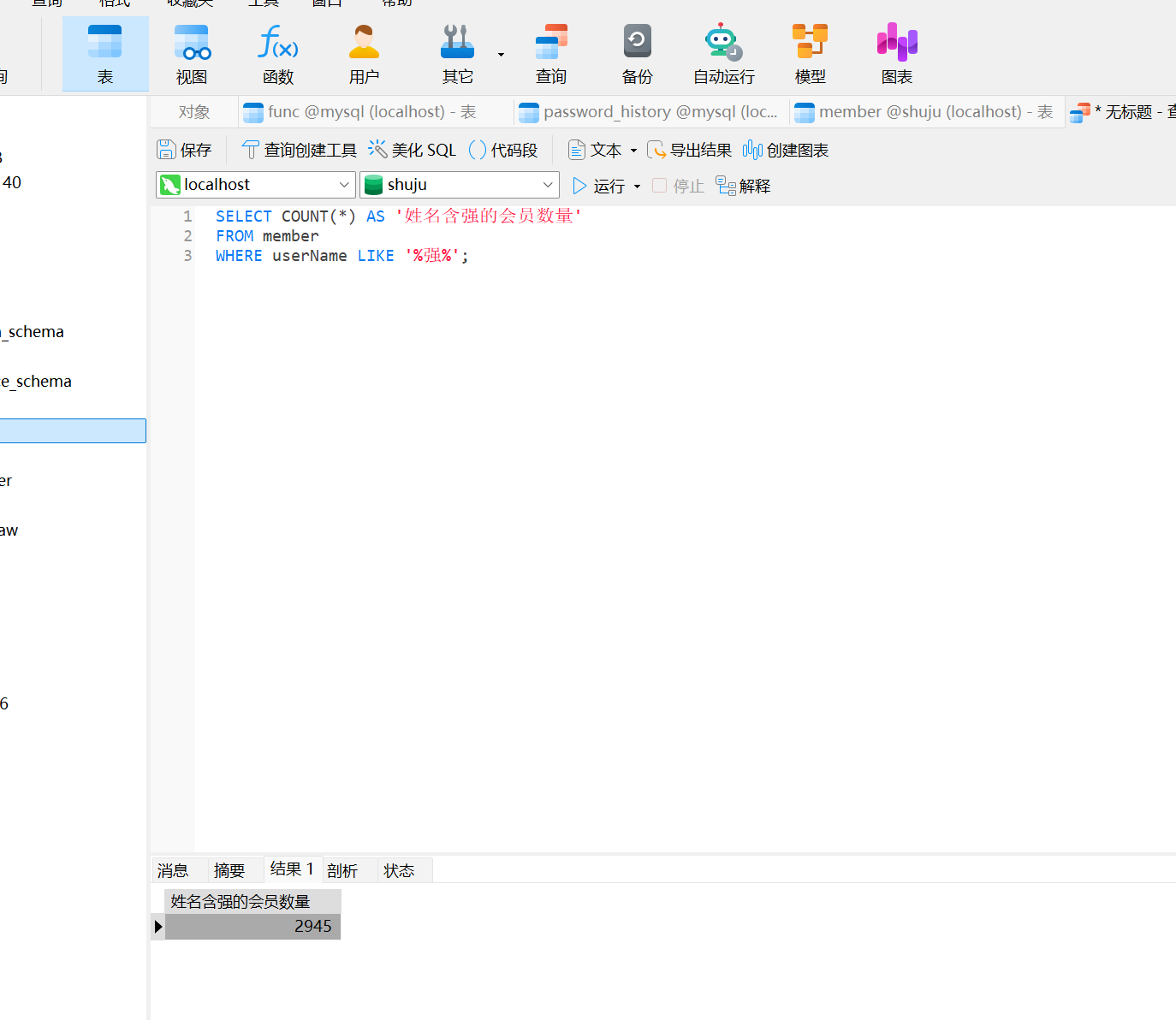Click the 解释 explain button
1176x1020 pixels.
click(x=744, y=186)
